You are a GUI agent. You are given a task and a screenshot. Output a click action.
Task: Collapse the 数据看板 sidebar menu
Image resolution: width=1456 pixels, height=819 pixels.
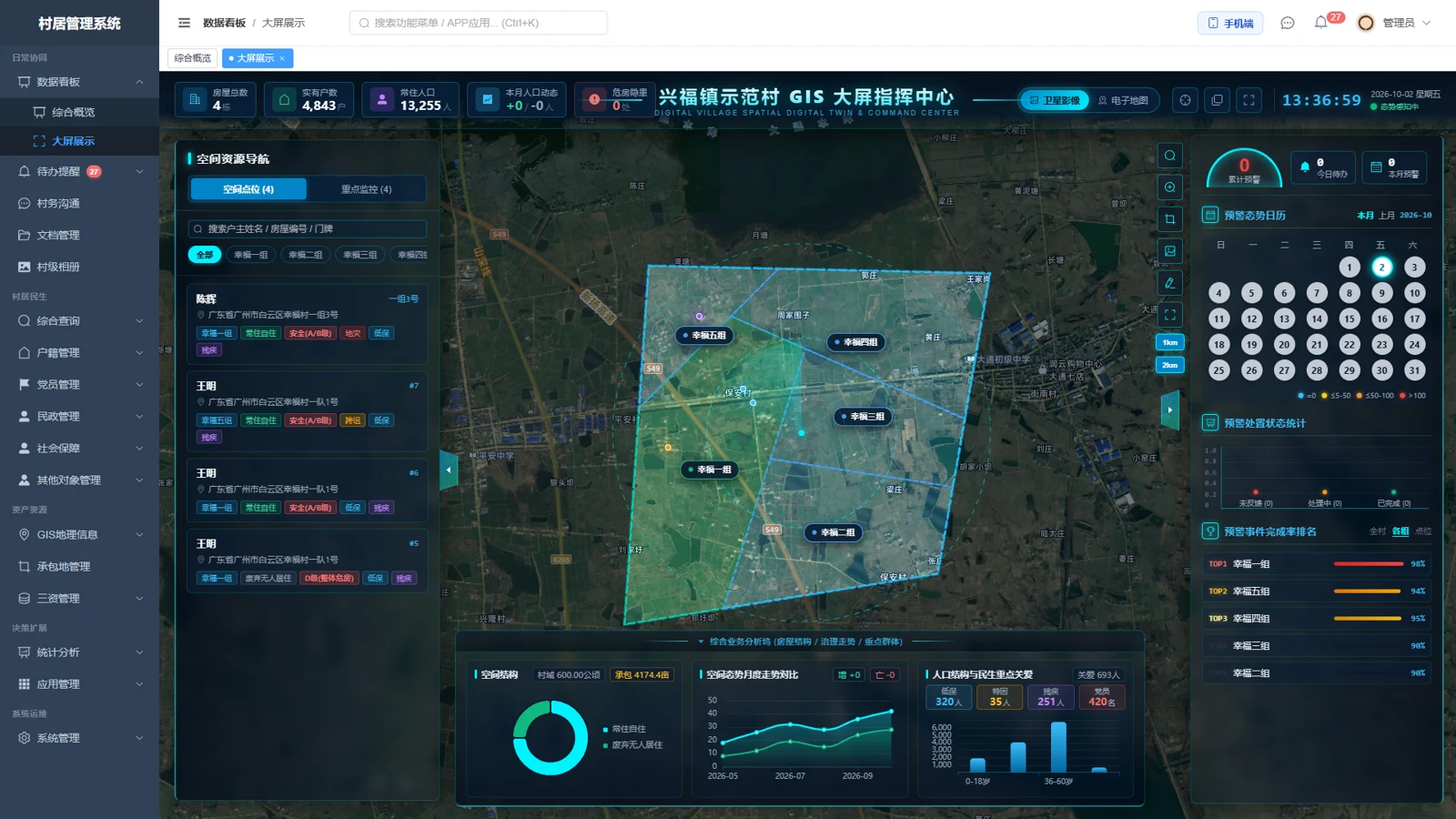coord(79,82)
